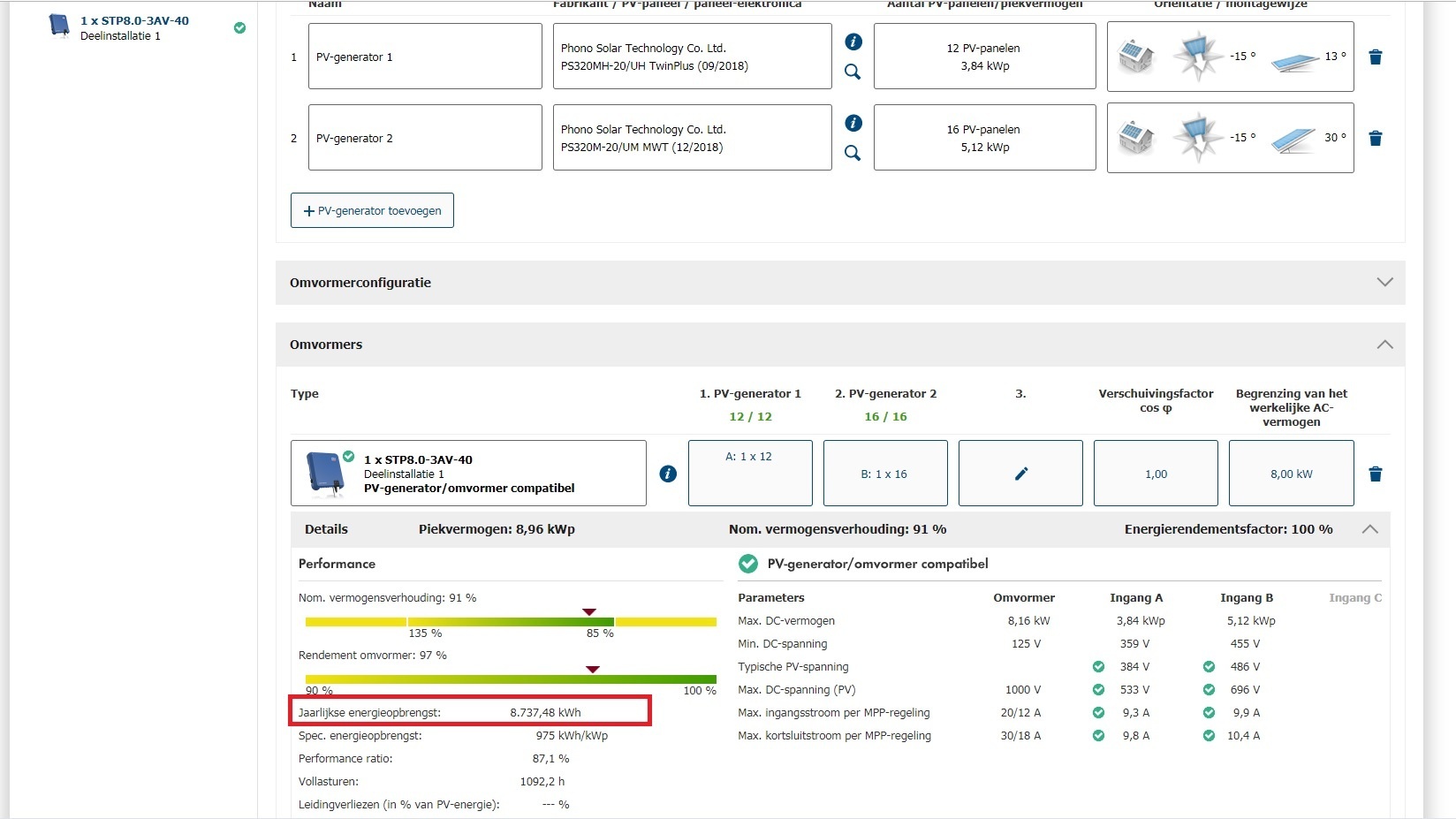Open the 12 PV-panelen count box
1456x819 pixels.
point(984,57)
